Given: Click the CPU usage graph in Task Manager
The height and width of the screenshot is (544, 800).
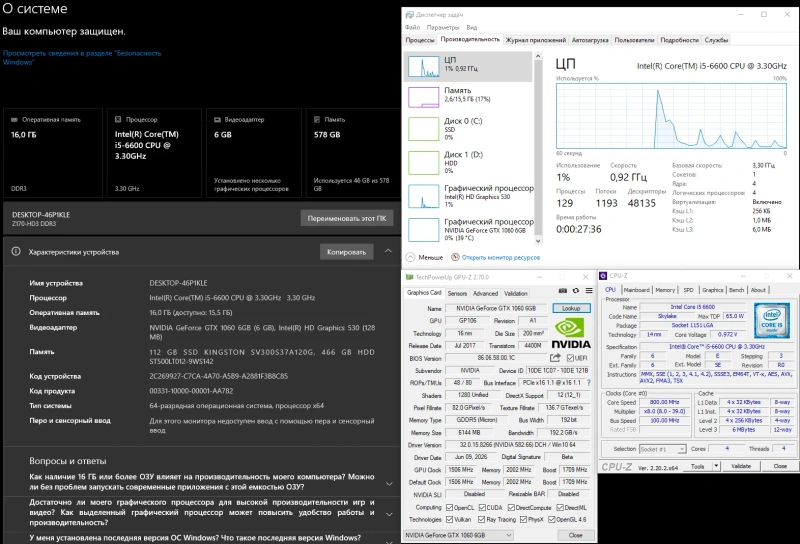Looking at the screenshot, I should click(x=671, y=116).
